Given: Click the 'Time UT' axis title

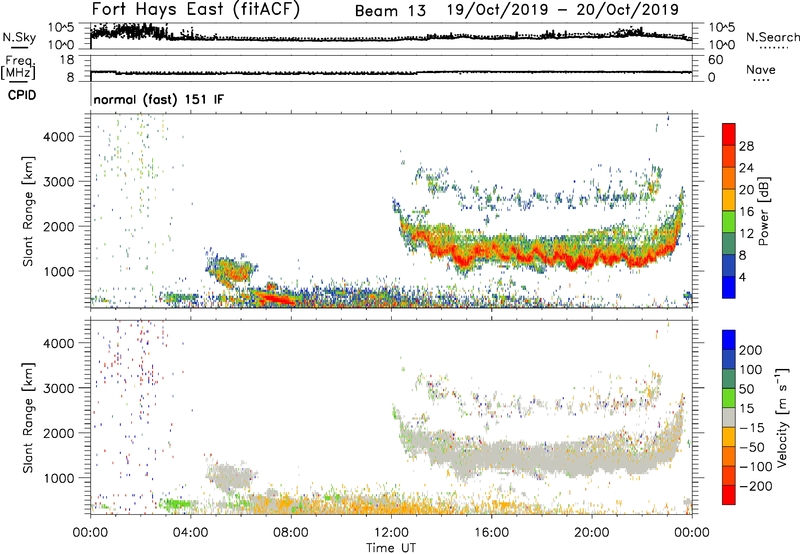Looking at the screenshot, I should tap(391, 548).
